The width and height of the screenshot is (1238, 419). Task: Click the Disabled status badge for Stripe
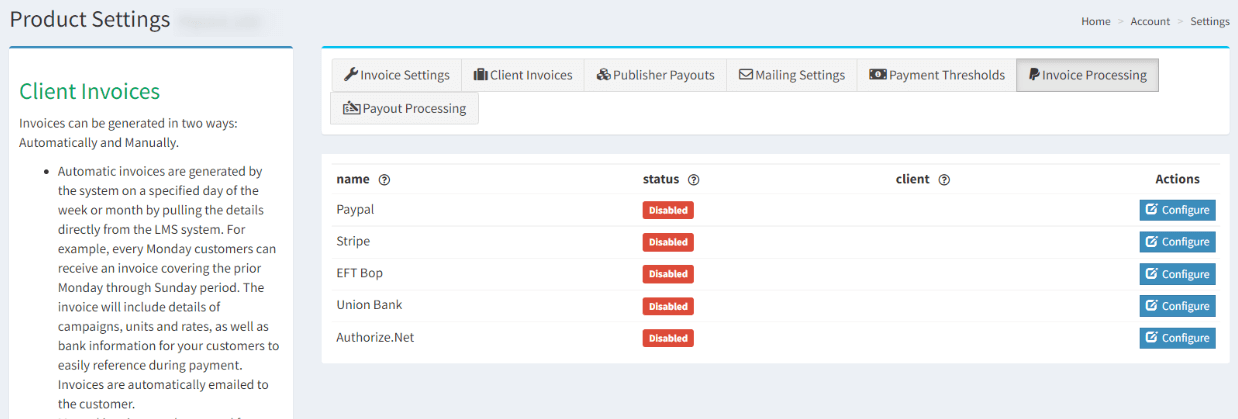tap(667, 242)
